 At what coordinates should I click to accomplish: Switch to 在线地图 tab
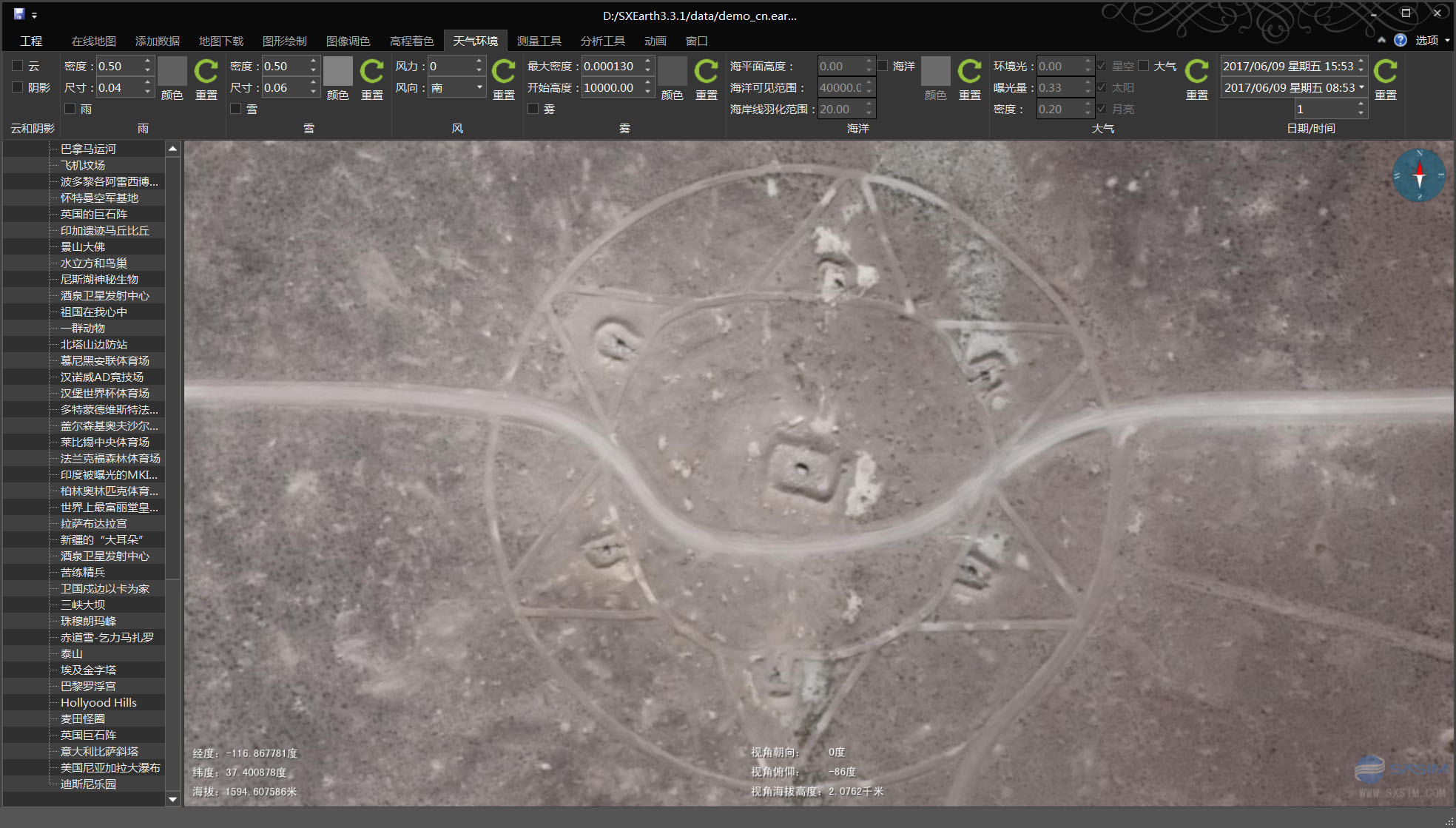94,41
